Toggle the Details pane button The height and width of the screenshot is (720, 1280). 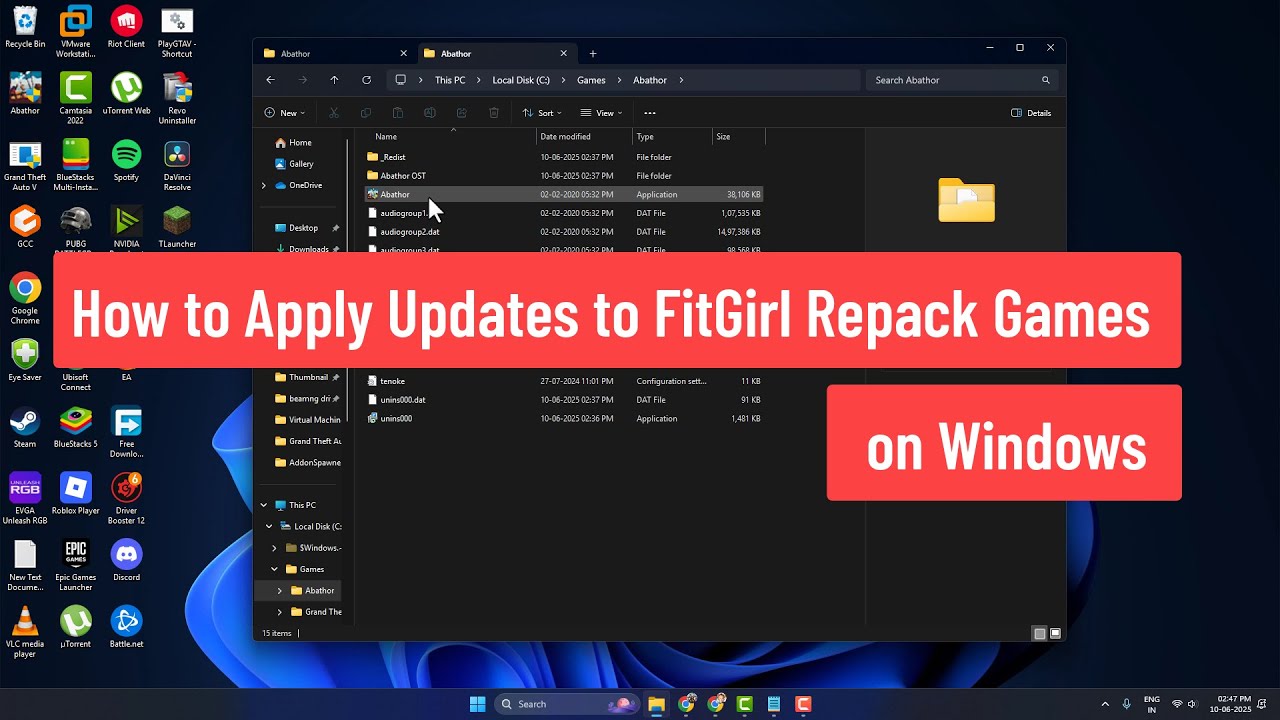[x=1031, y=113]
